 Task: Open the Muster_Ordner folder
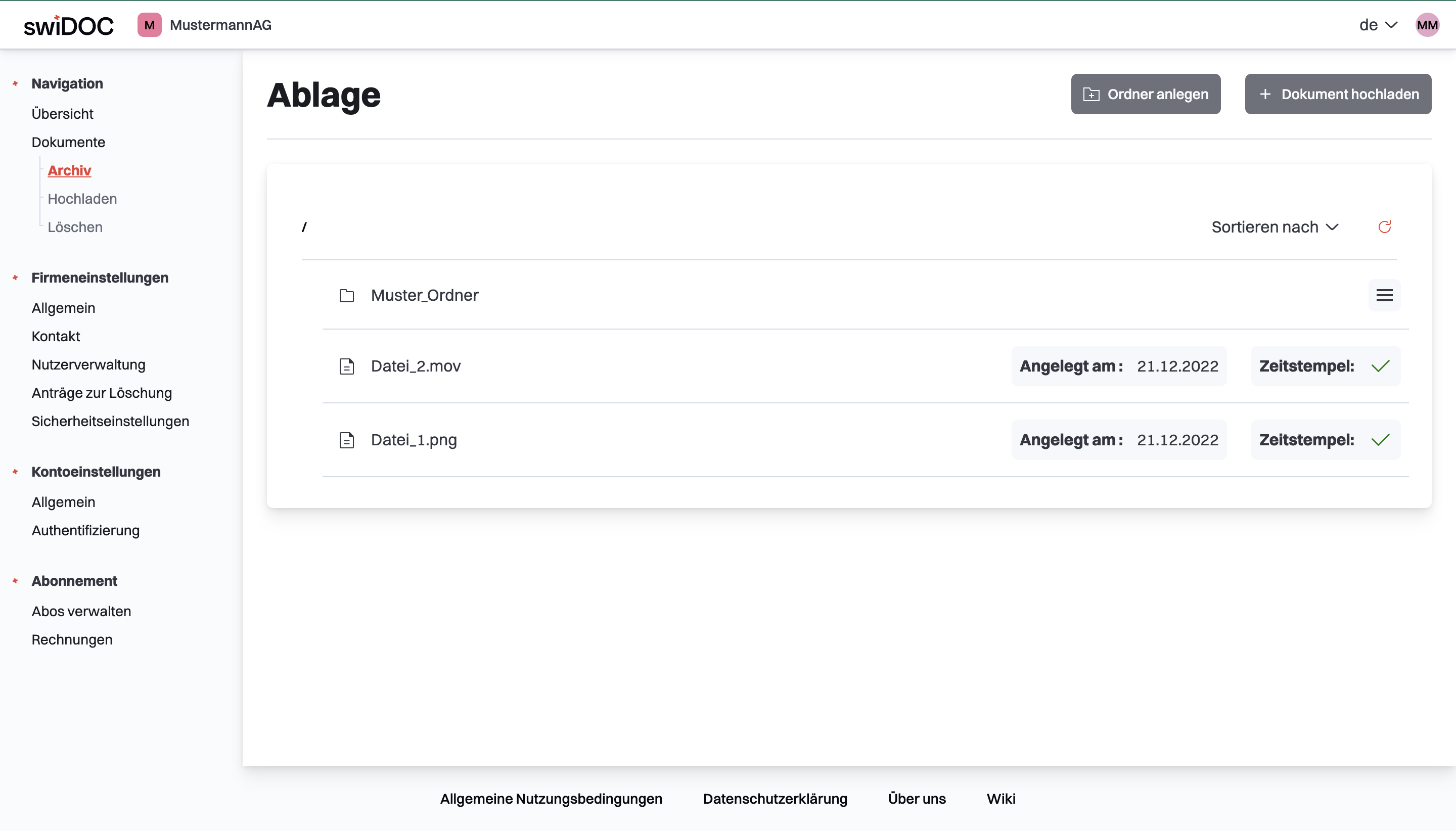(425, 296)
